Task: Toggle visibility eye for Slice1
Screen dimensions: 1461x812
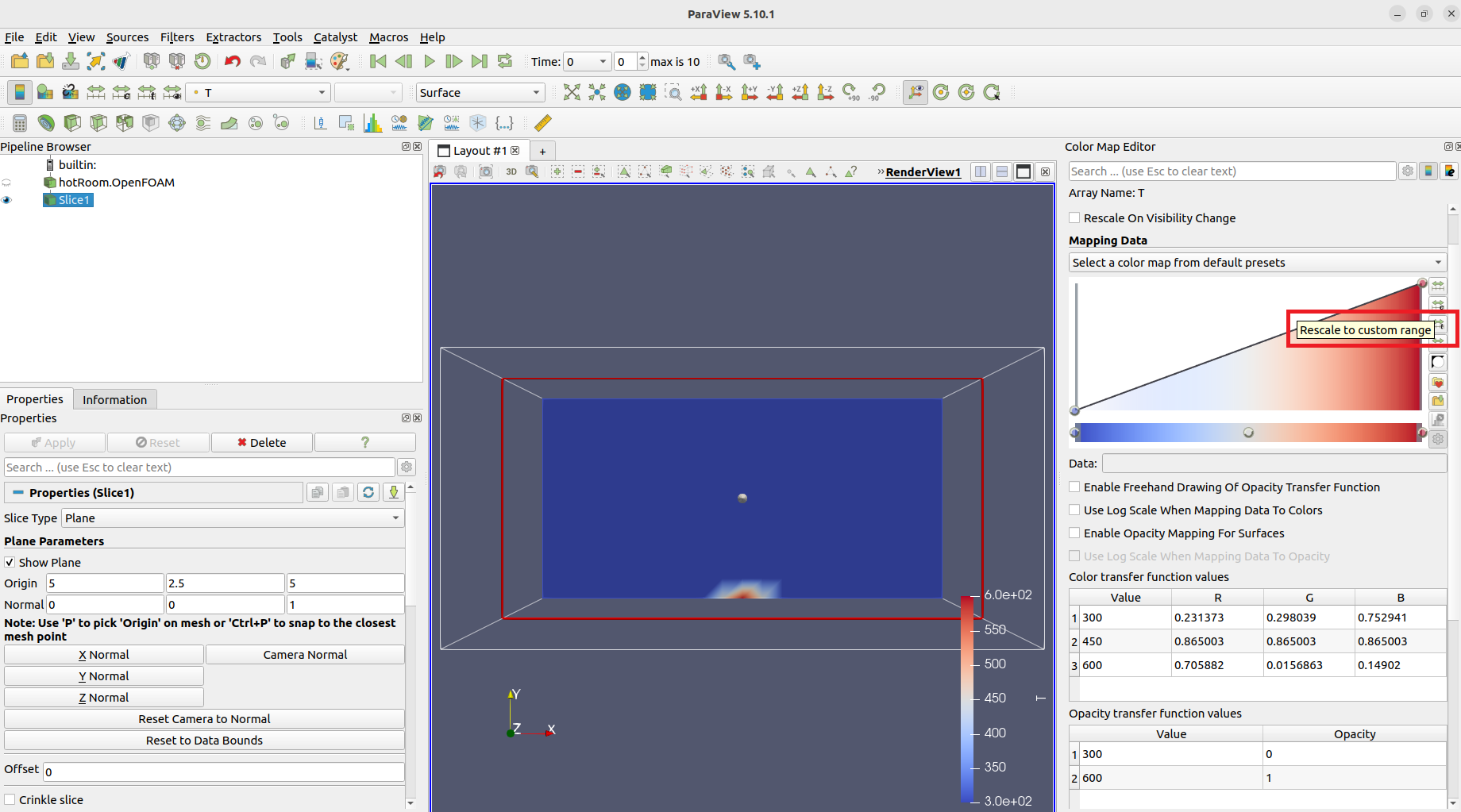Action: [x=7, y=200]
